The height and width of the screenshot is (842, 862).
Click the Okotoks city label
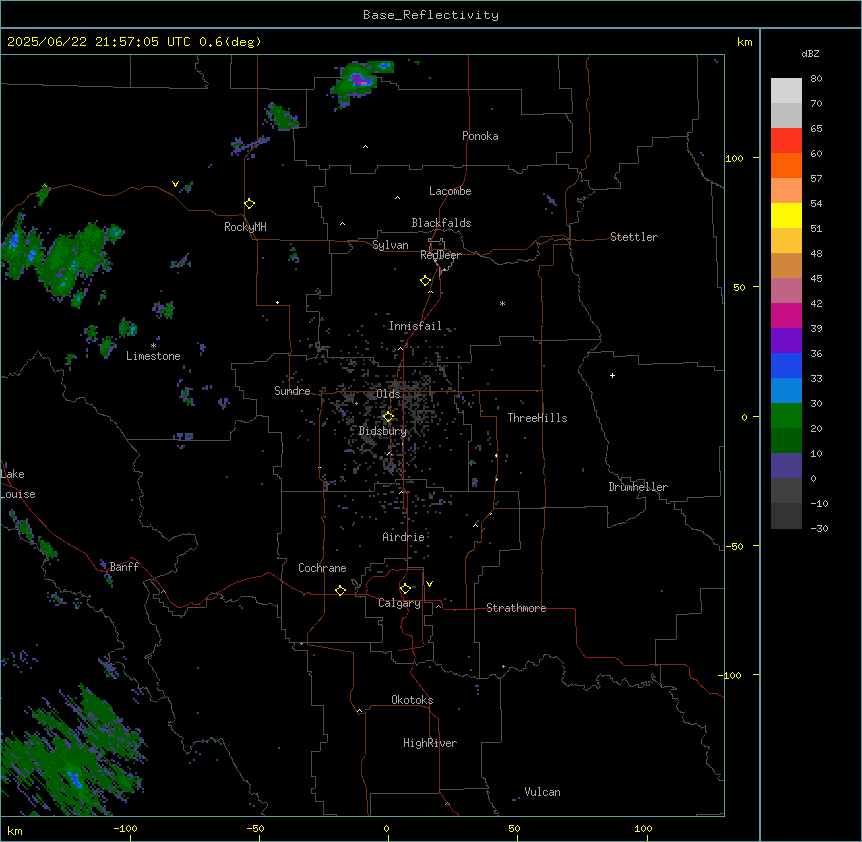click(x=412, y=700)
